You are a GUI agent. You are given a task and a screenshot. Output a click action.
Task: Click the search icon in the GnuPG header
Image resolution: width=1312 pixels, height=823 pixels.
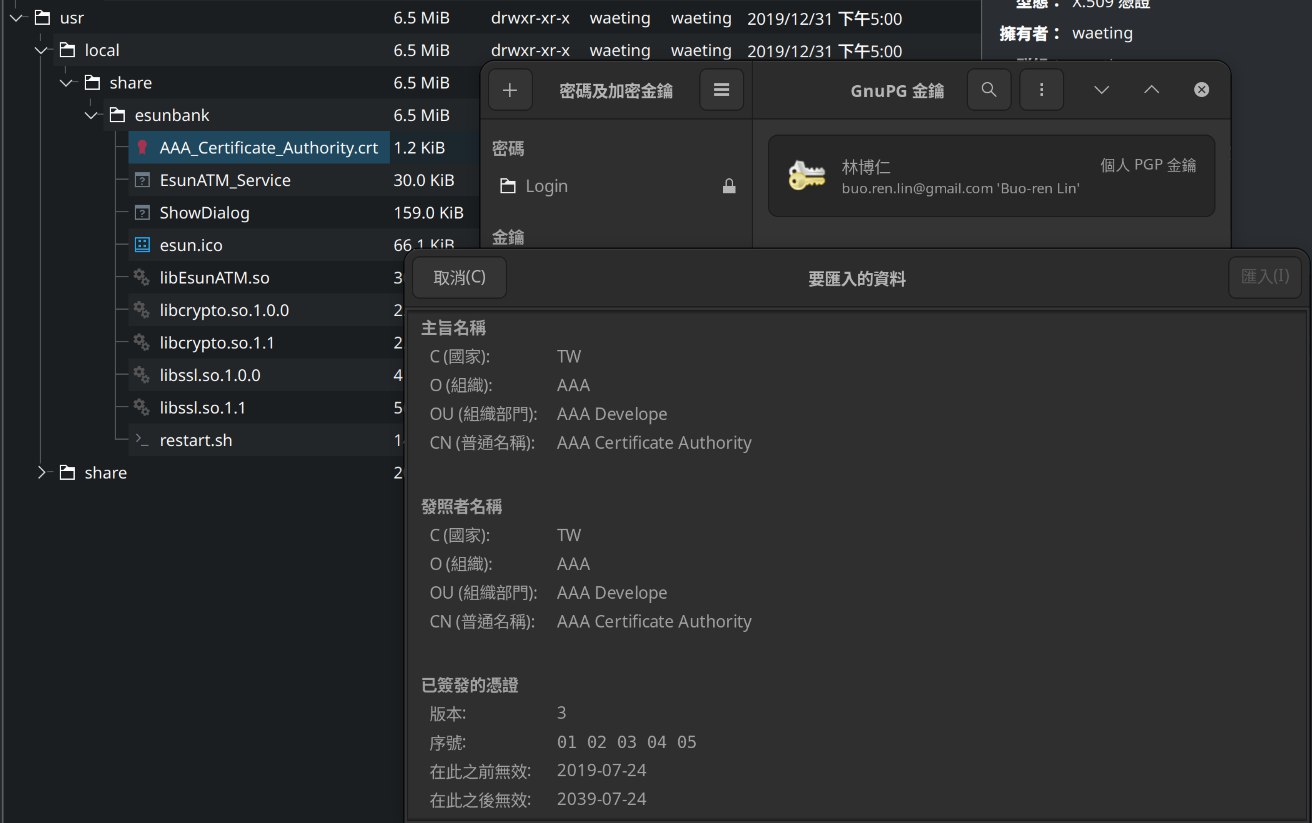pos(989,90)
